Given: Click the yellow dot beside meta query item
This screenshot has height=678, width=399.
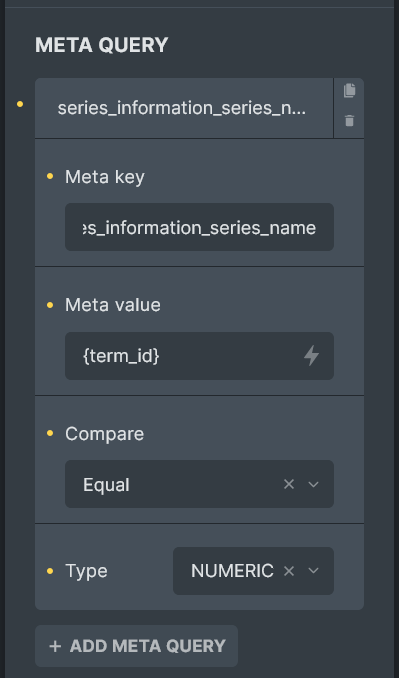Looking at the screenshot, I should pos(20,104).
